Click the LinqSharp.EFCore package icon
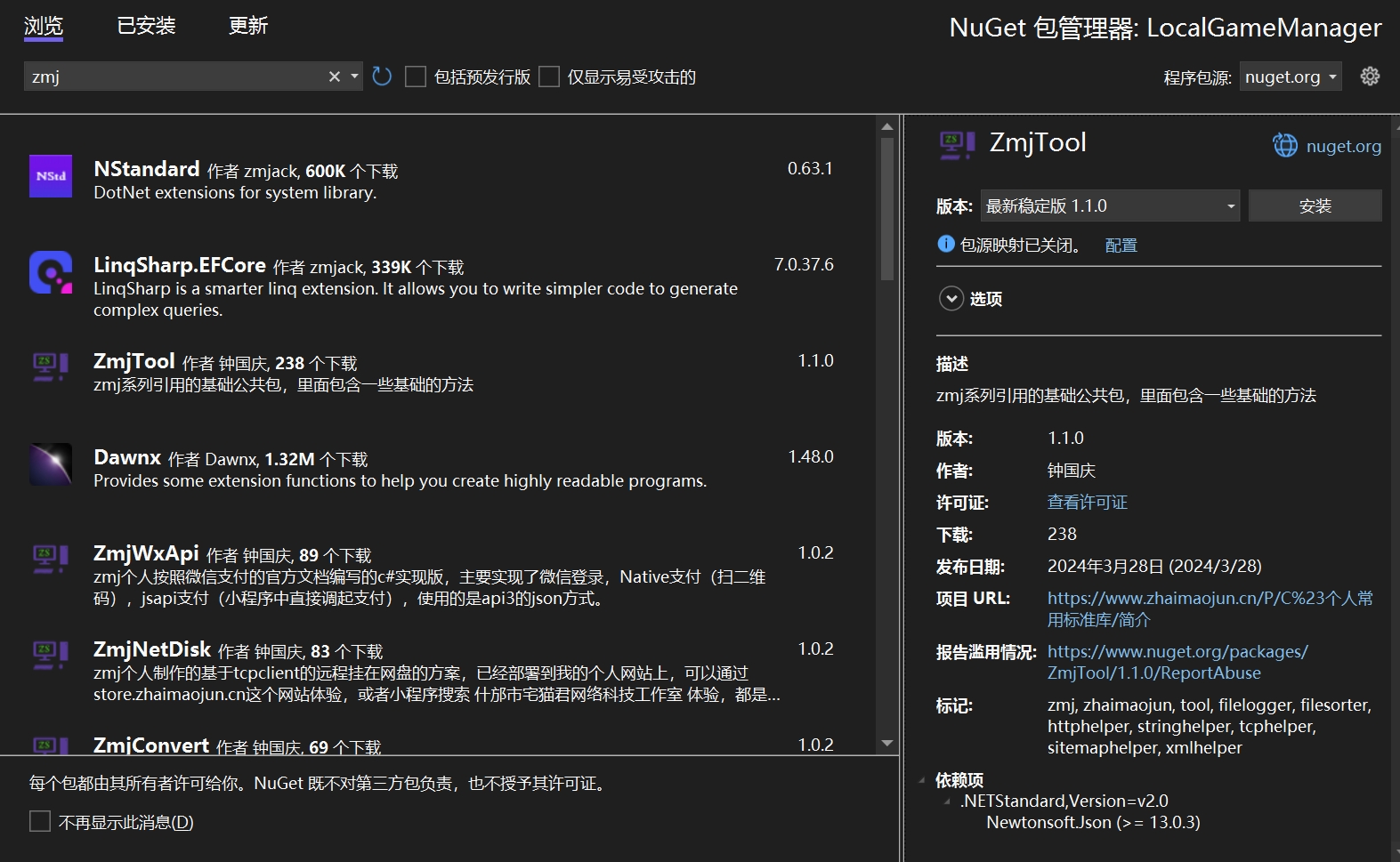Viewport: 1400px width, 862px height. [51, 272]
